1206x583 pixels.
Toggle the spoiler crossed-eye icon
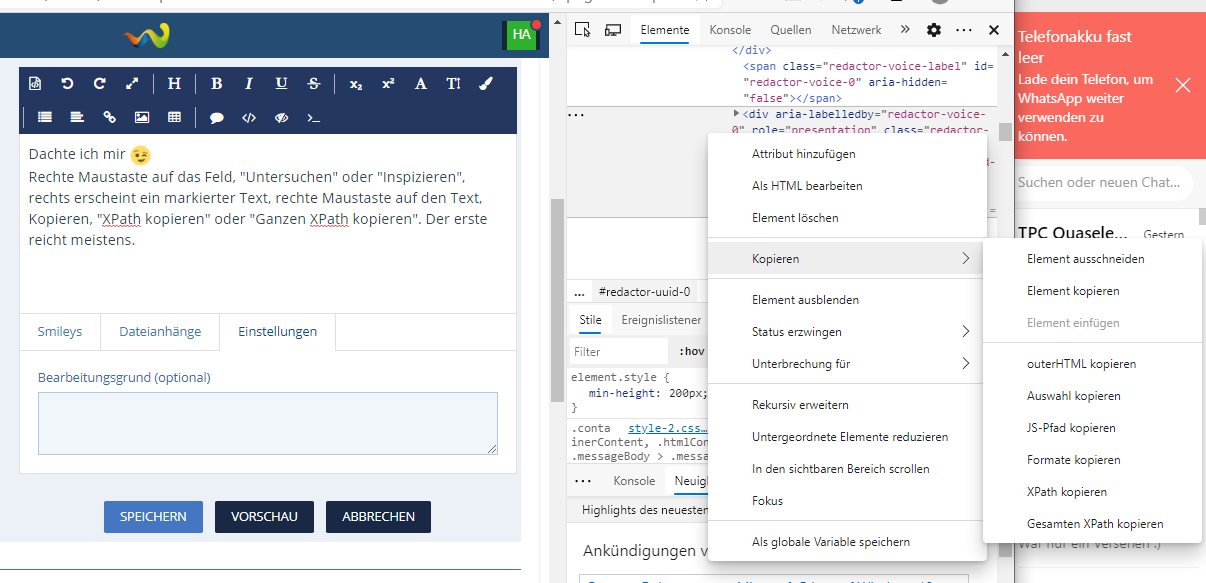click(281, 117)
